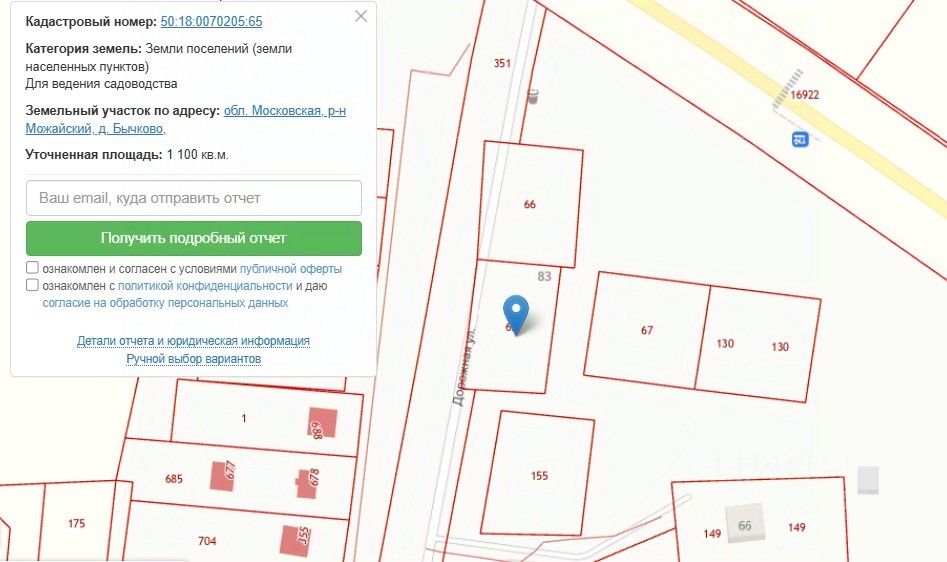Click the blue bus stop icon
Viewport: 947px width, 562px height.
800,139
